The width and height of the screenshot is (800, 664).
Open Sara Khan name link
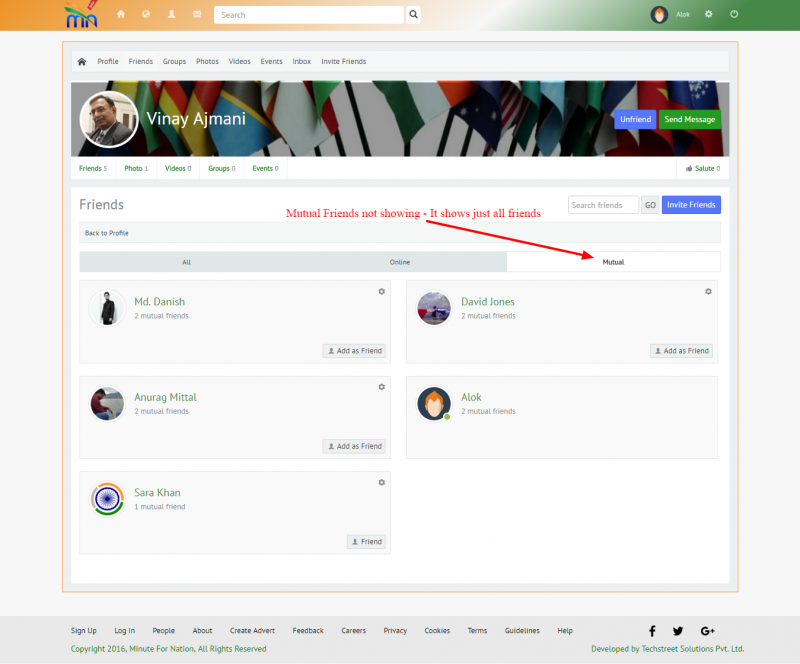[157, 493]
